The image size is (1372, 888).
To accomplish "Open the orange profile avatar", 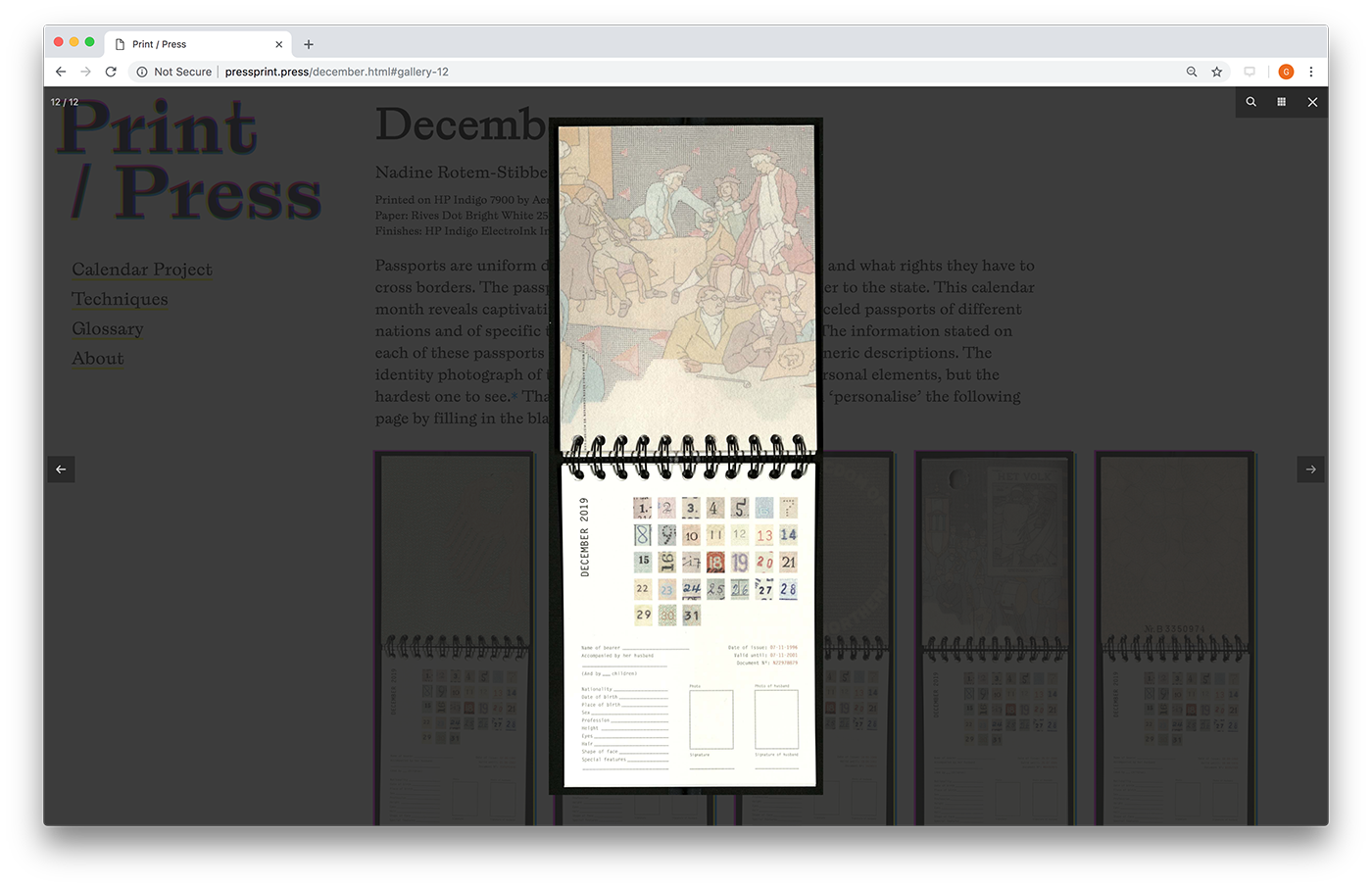I will [1286, 72].
